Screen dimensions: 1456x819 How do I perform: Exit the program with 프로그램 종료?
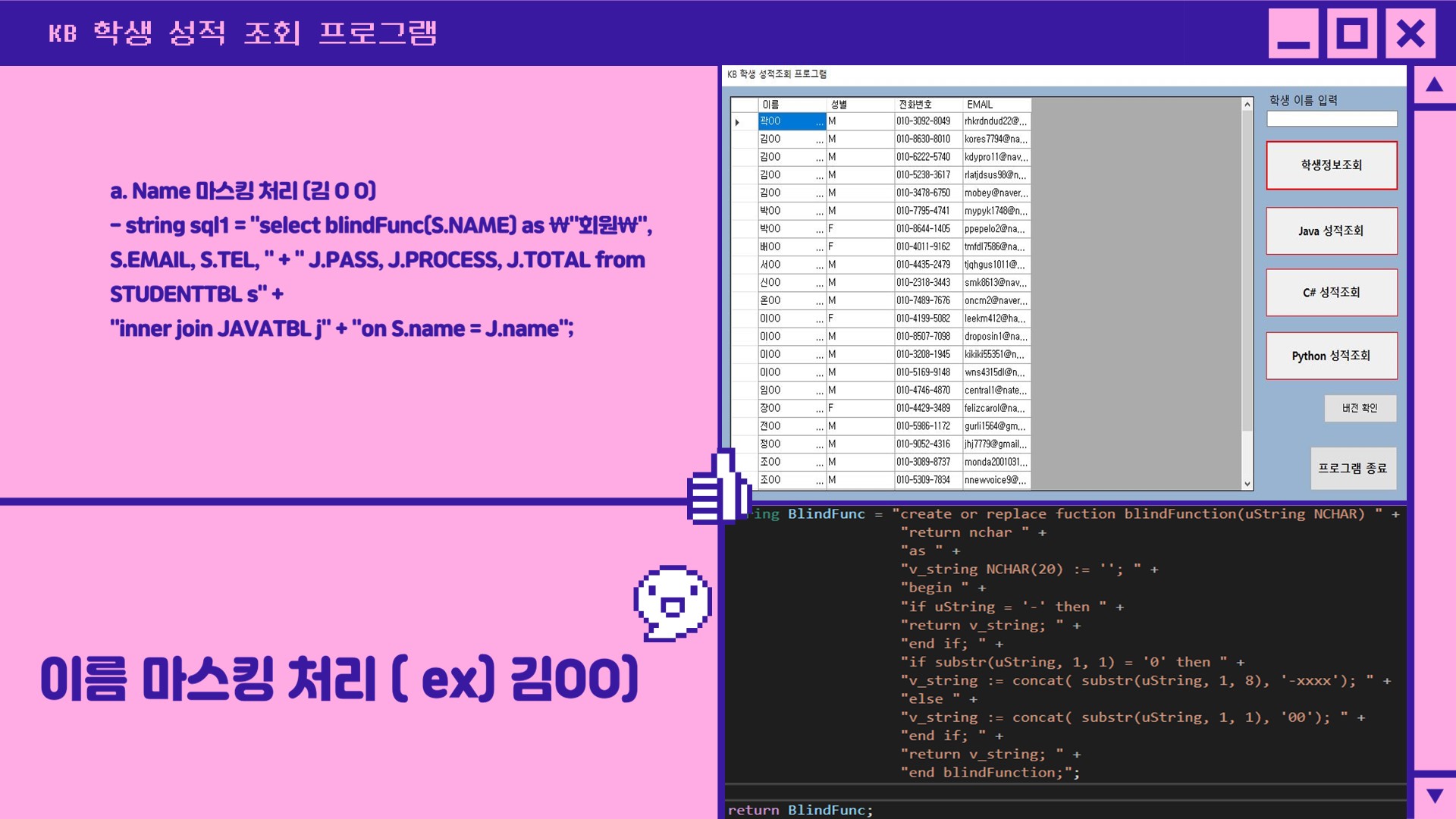point(1353,468)
